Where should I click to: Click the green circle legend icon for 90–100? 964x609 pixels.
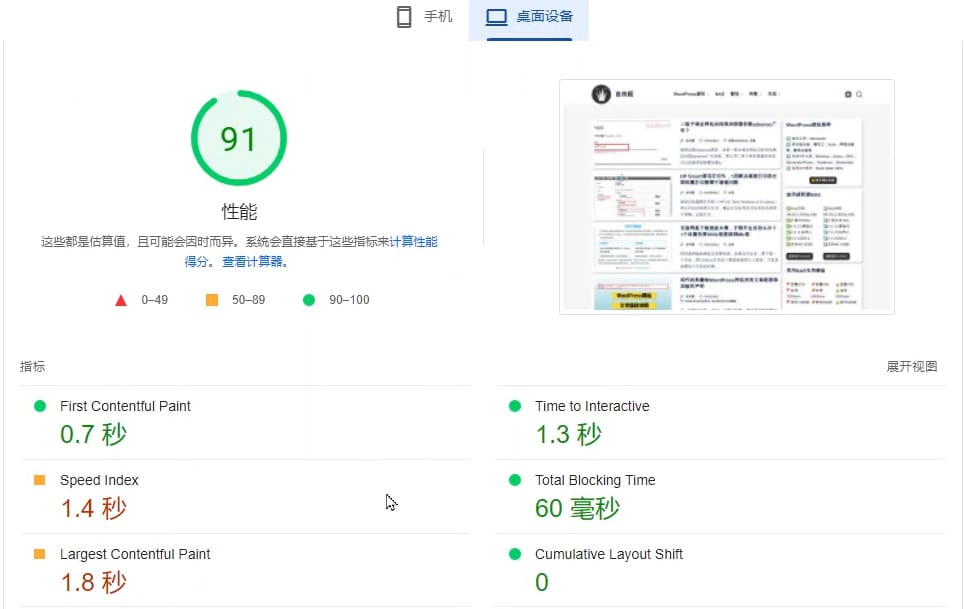[x=310, y=298]
